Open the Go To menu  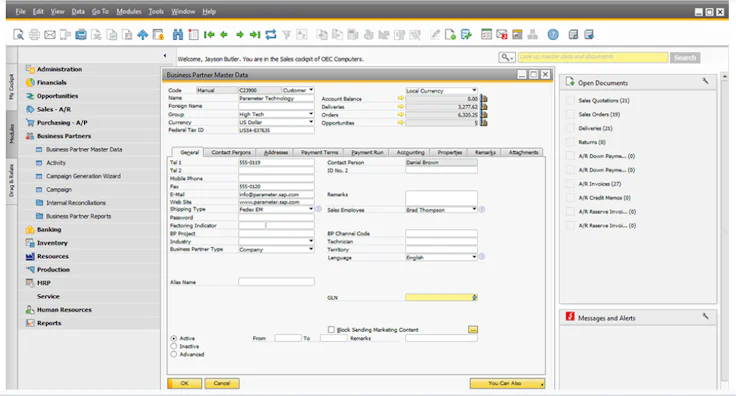(x=100, y=11)
